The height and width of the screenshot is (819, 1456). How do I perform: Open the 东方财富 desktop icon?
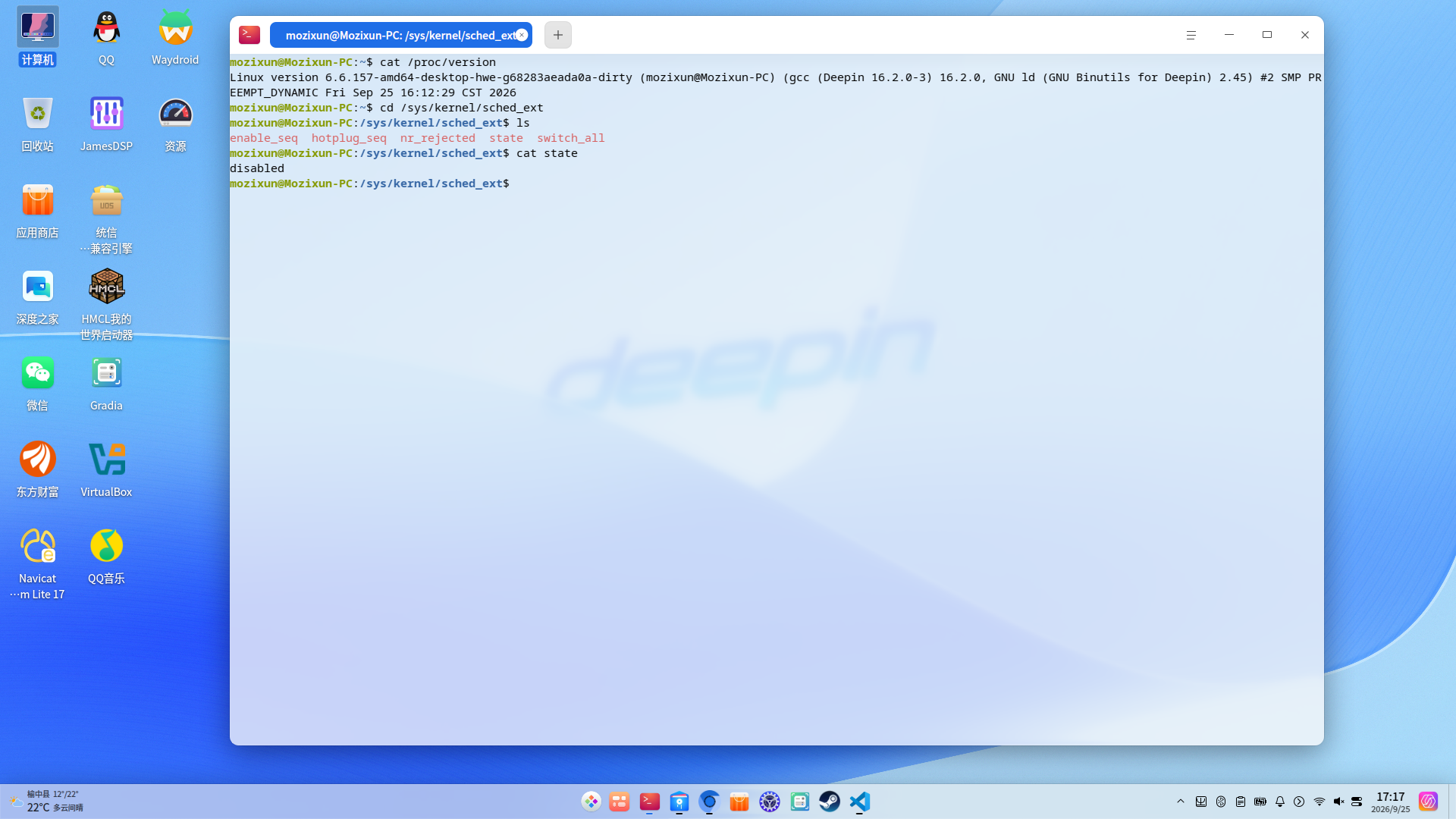click(37, 469)
